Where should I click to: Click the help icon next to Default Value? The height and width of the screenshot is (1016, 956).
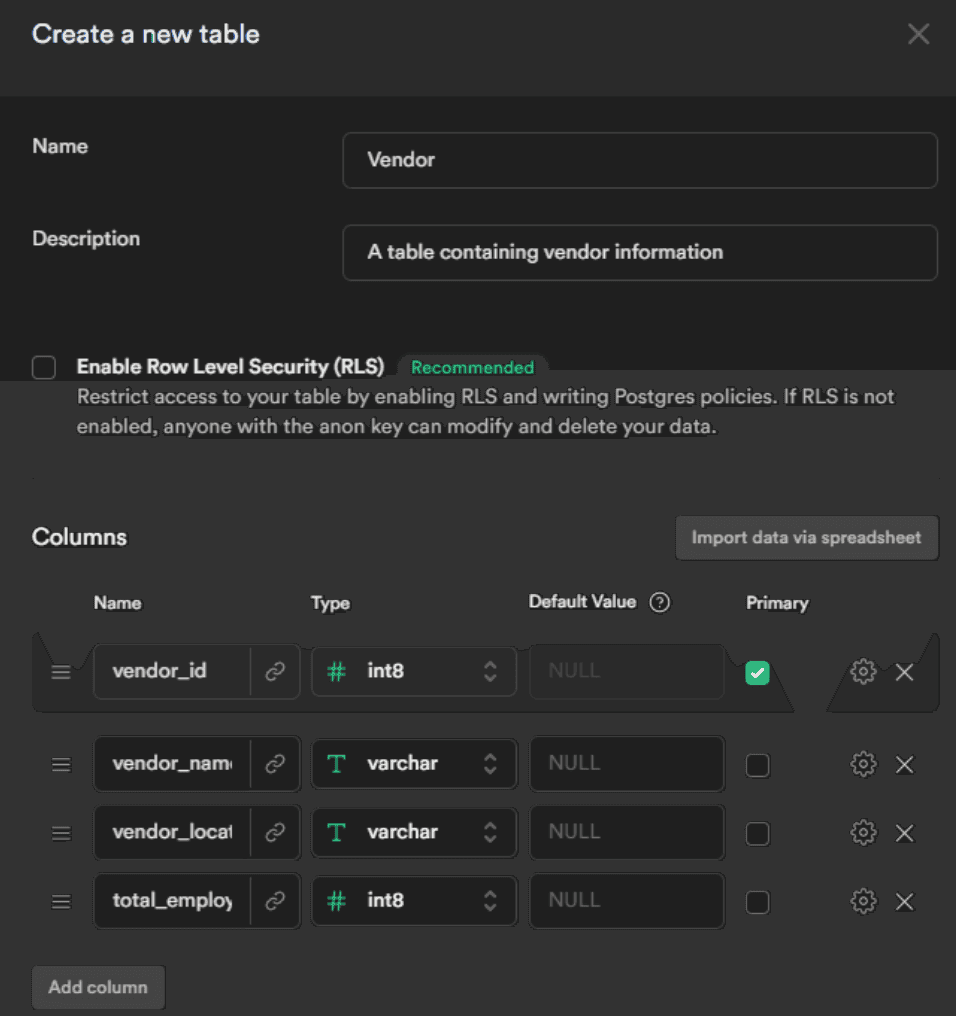pos(659,602)
